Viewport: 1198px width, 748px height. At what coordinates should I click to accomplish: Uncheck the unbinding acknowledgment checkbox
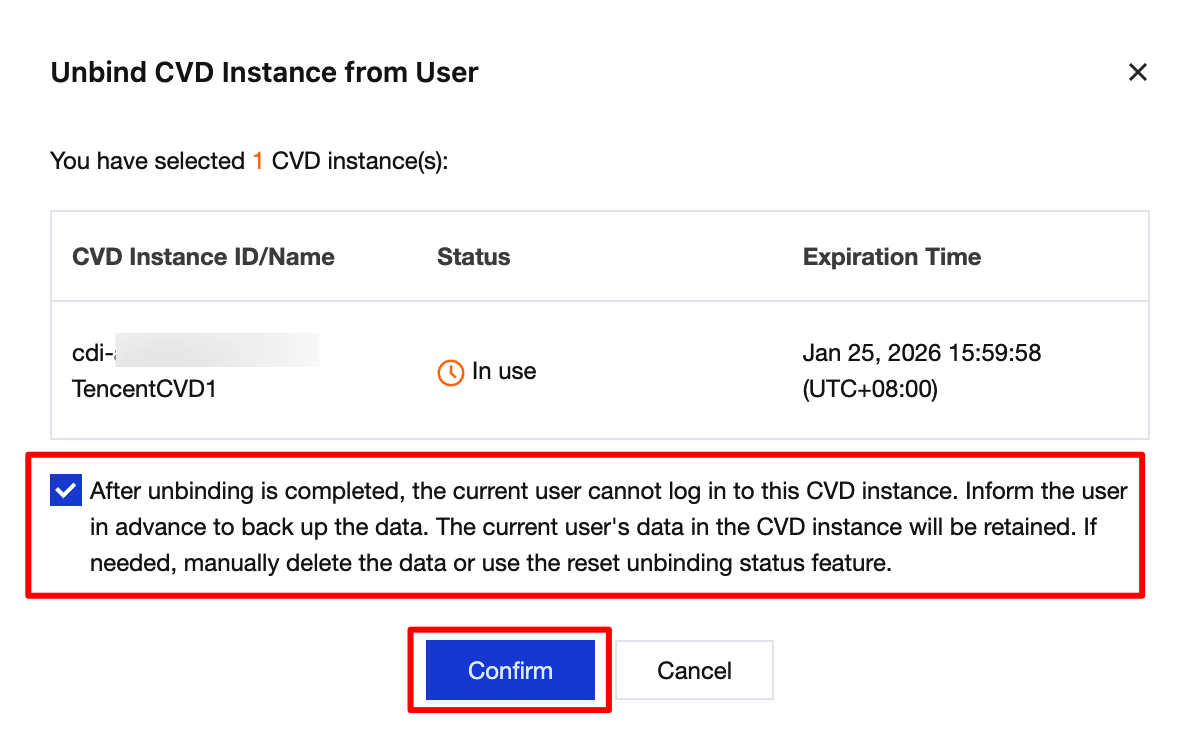click(66, 491)
